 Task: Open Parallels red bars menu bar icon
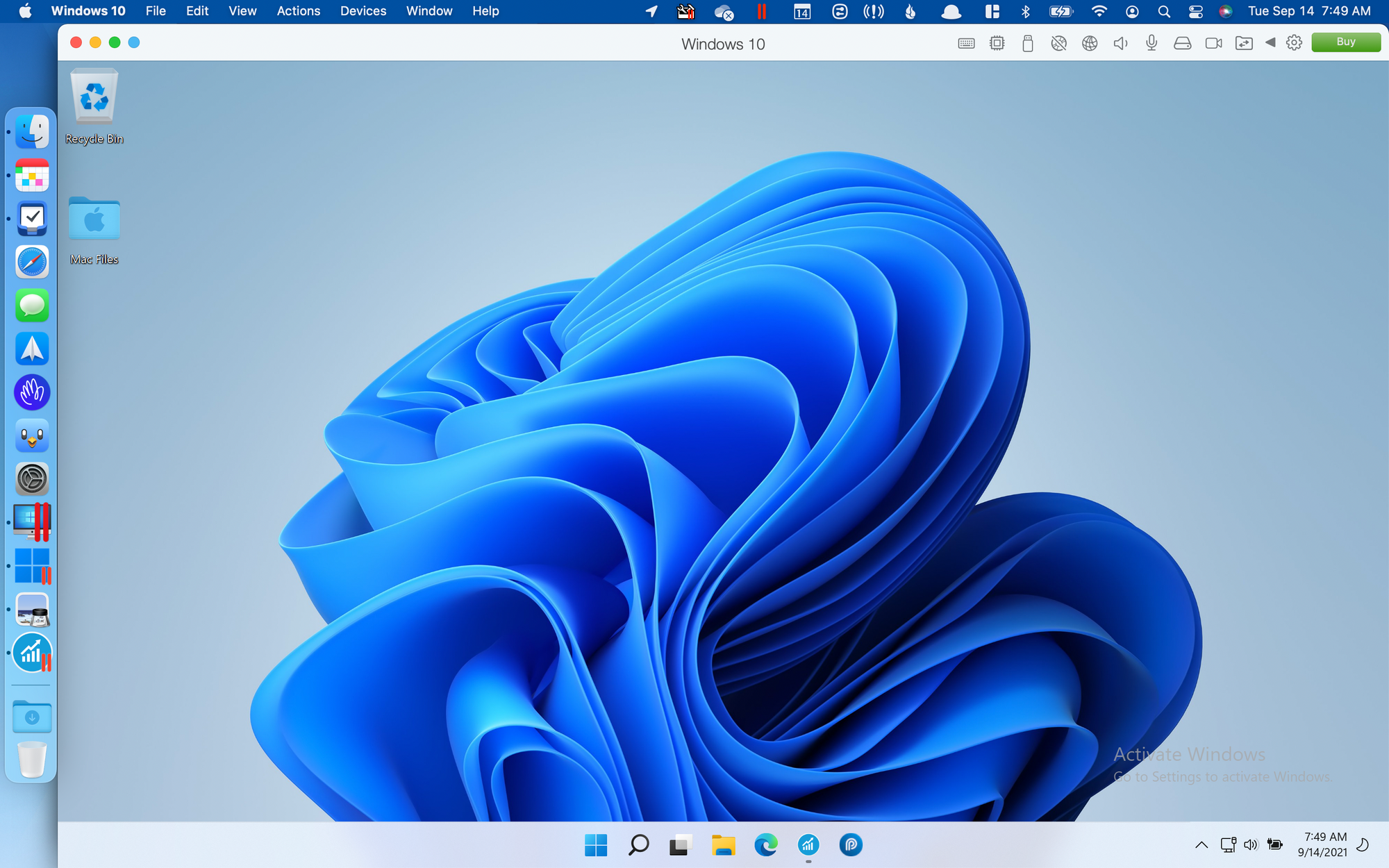coord(762,11)
